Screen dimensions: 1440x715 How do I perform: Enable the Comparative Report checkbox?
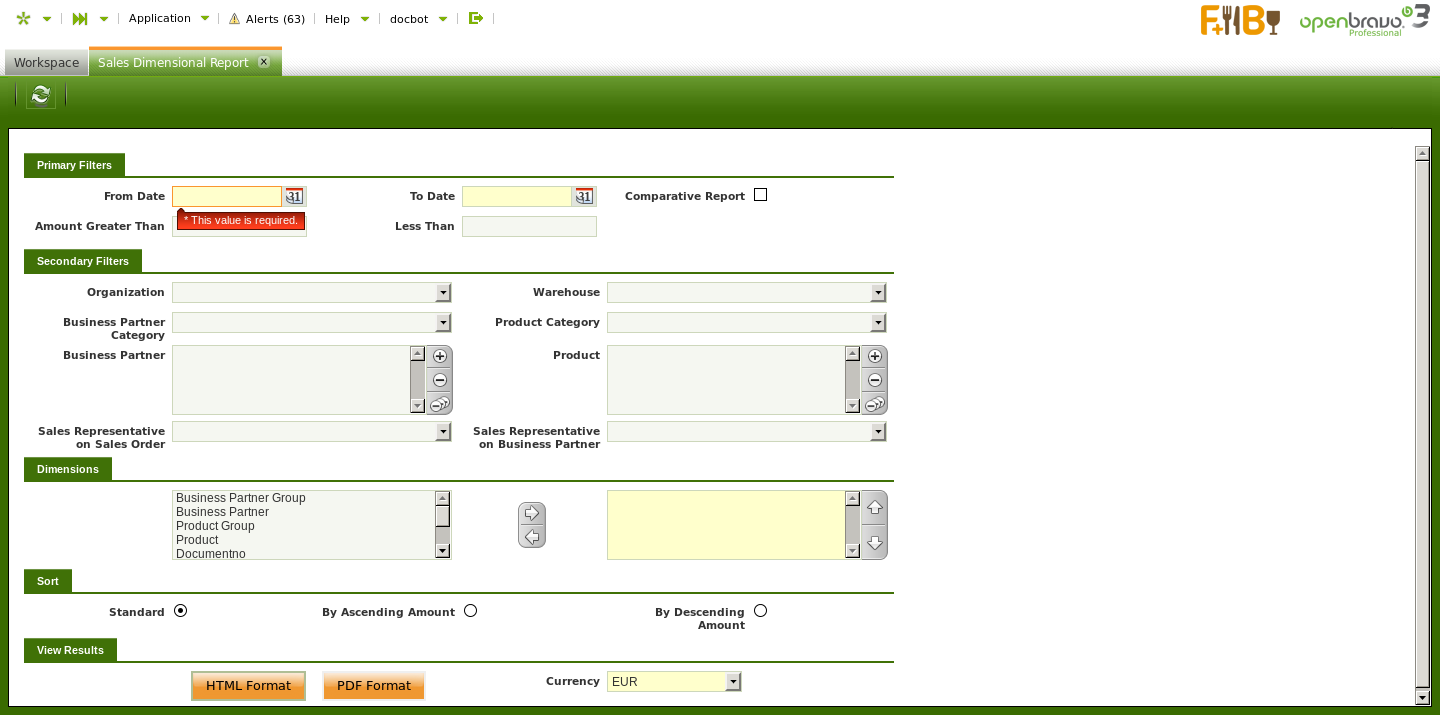760,195
